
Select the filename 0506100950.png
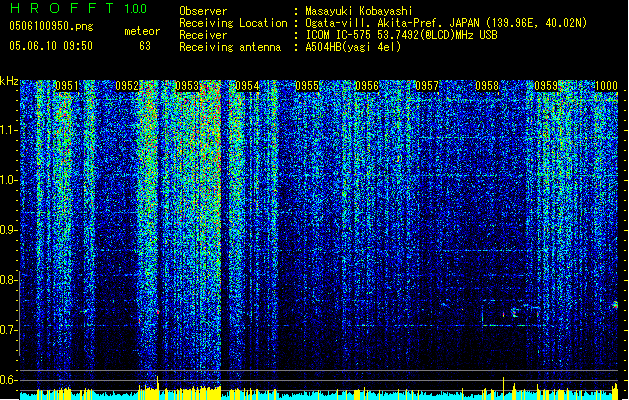pos(51,26)
